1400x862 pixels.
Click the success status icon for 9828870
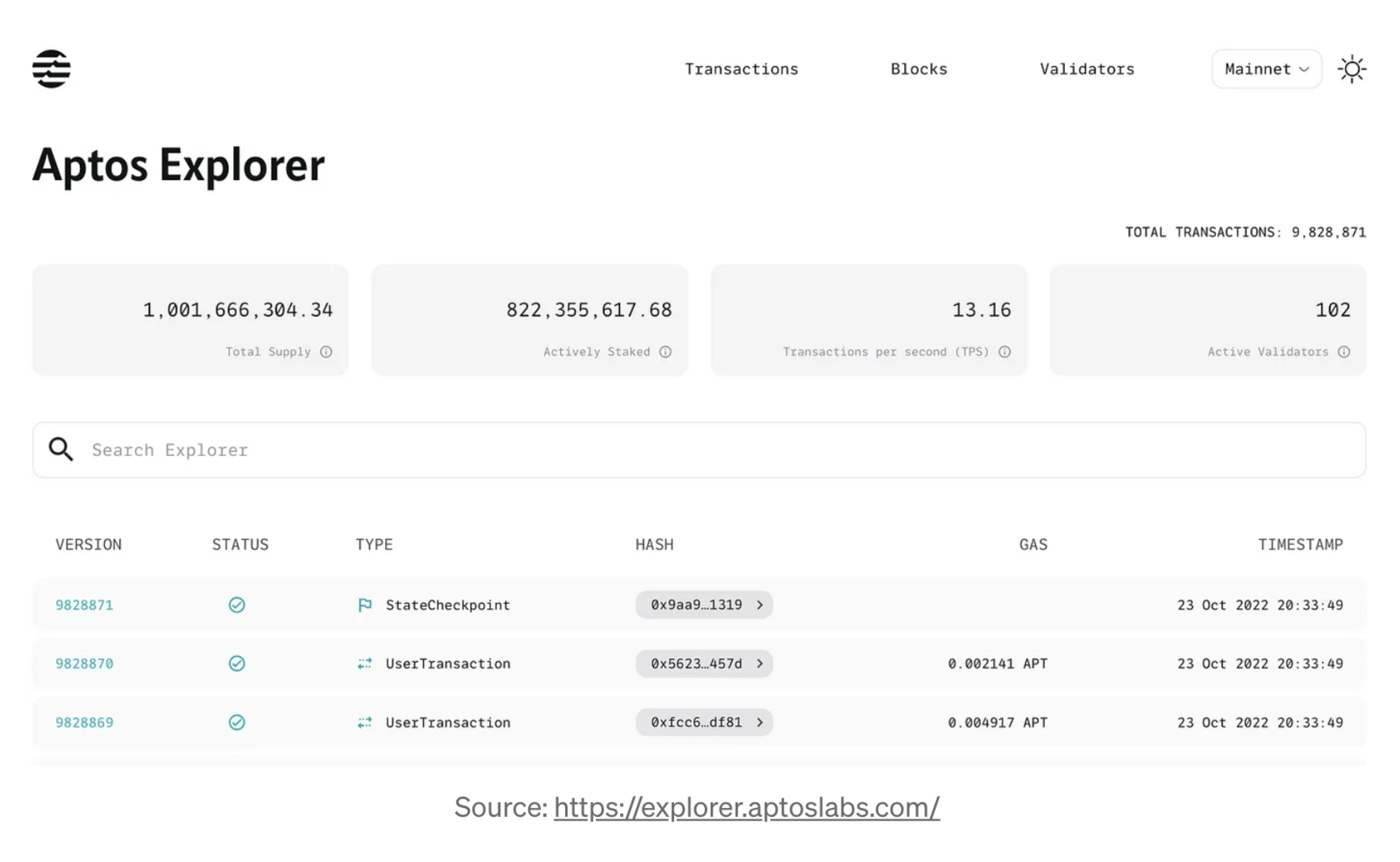click(x=237, y=664)
